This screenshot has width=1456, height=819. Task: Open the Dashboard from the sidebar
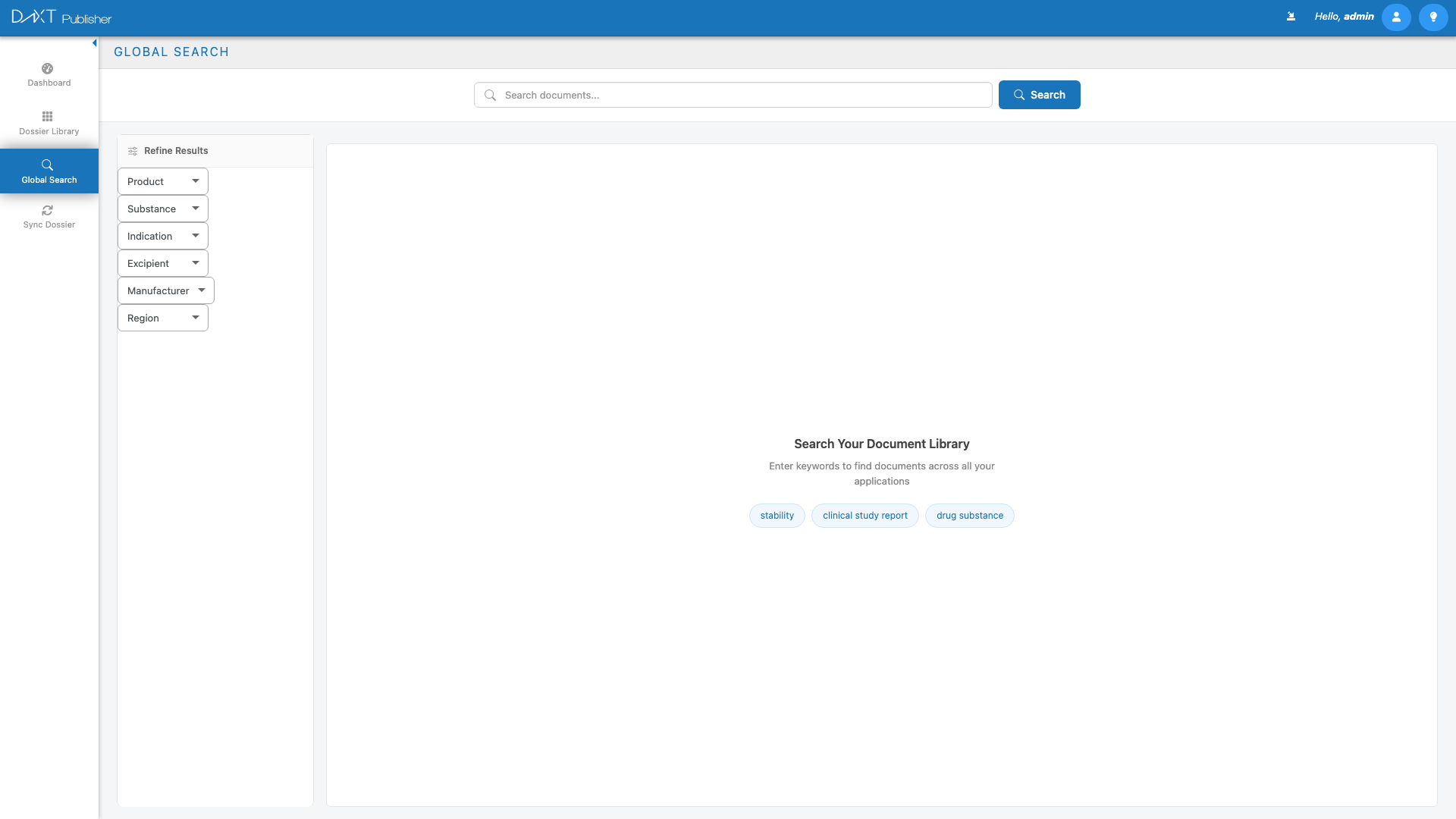click(49, 74)
